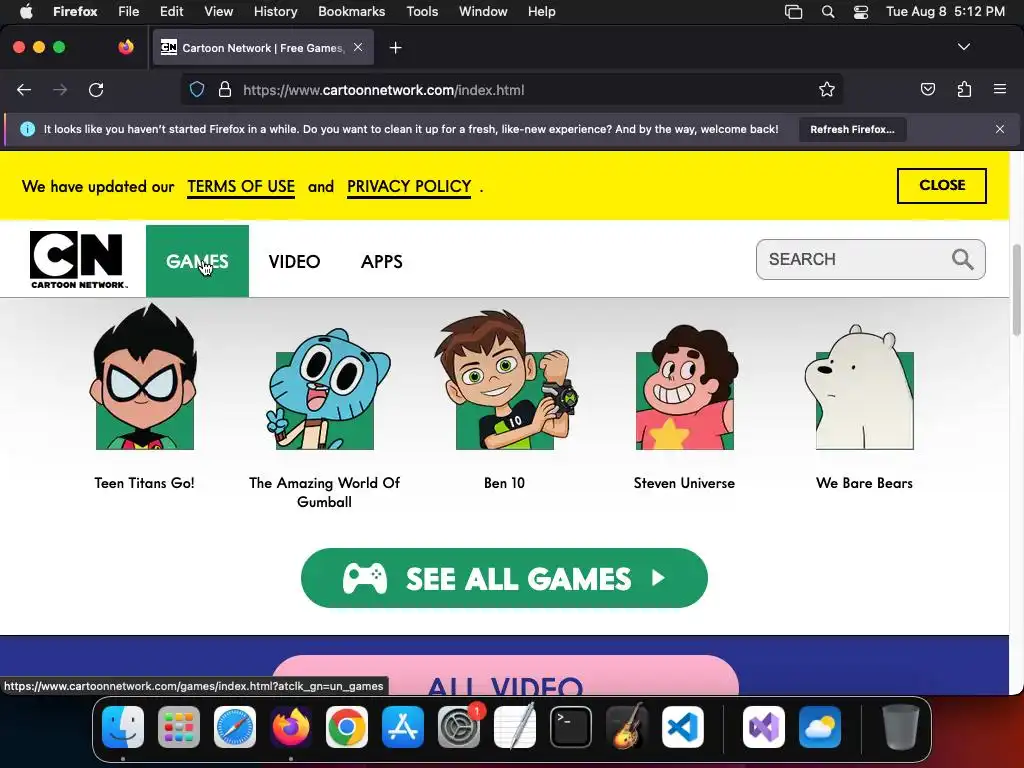The width and height of the screenshot is (1024, 768).
Task: Open Launchpad from the Dock
Action: 179,726
